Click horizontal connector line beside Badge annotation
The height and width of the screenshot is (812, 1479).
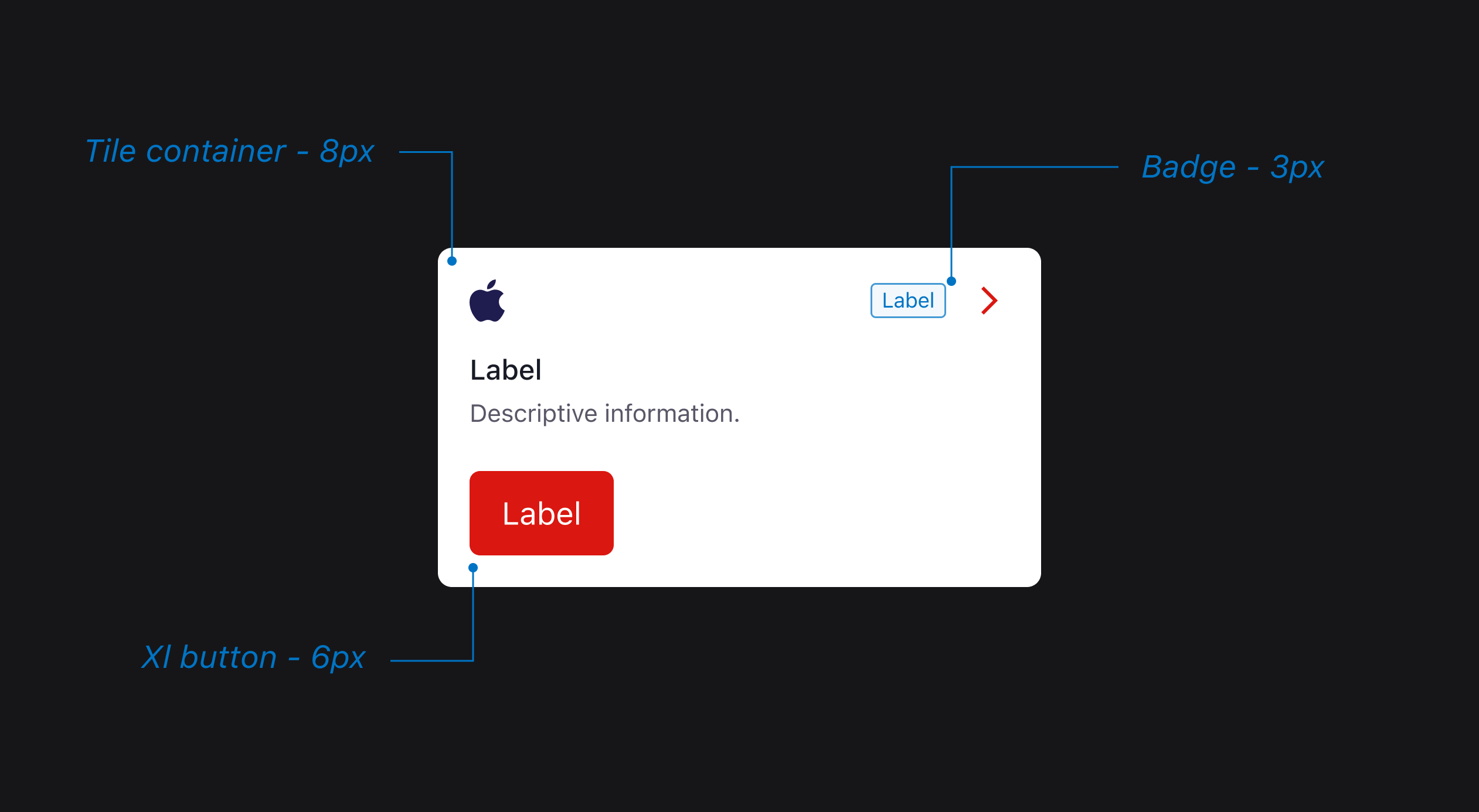click(1035, 167)
